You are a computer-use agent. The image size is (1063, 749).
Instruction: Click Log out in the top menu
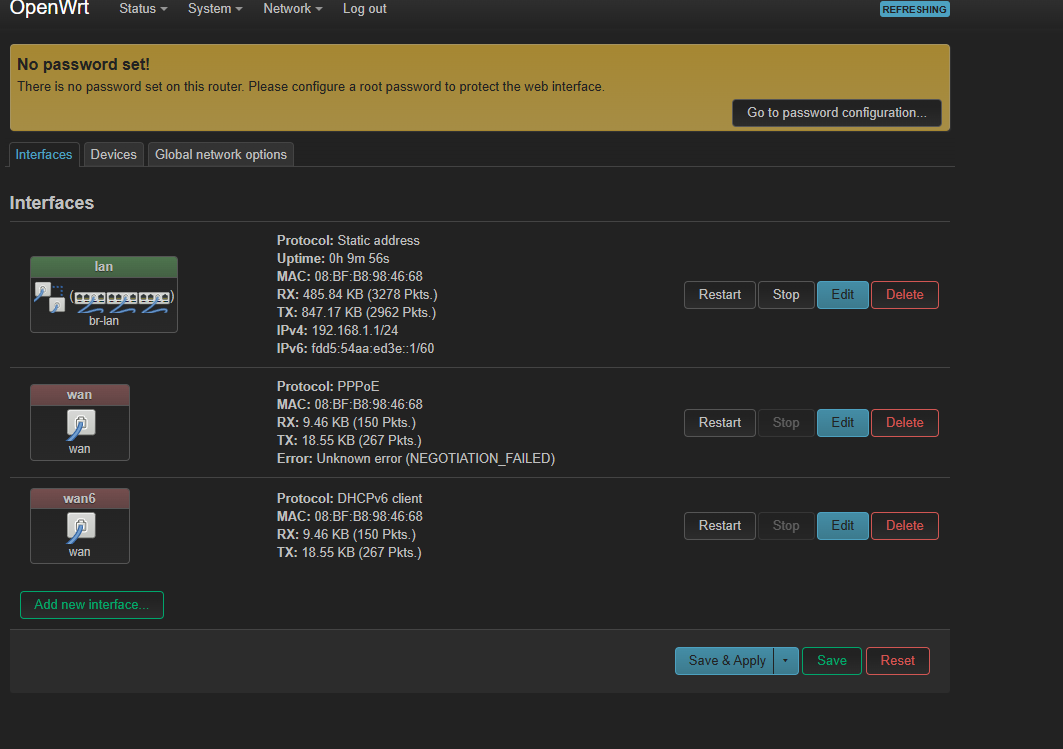(x=365, y=9)
